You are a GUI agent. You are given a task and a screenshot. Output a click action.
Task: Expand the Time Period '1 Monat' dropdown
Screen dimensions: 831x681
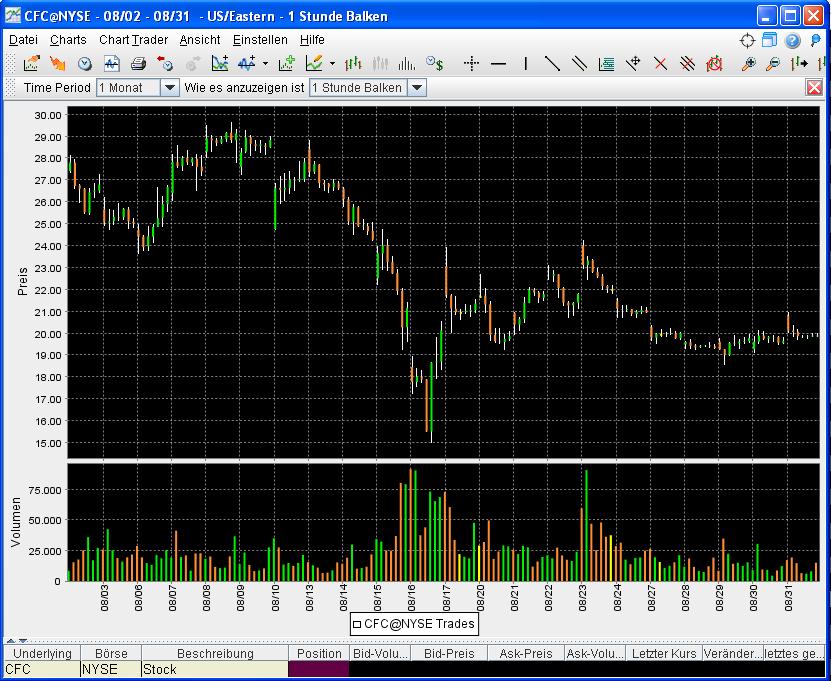pyautogui.click(x=170, y=87)
